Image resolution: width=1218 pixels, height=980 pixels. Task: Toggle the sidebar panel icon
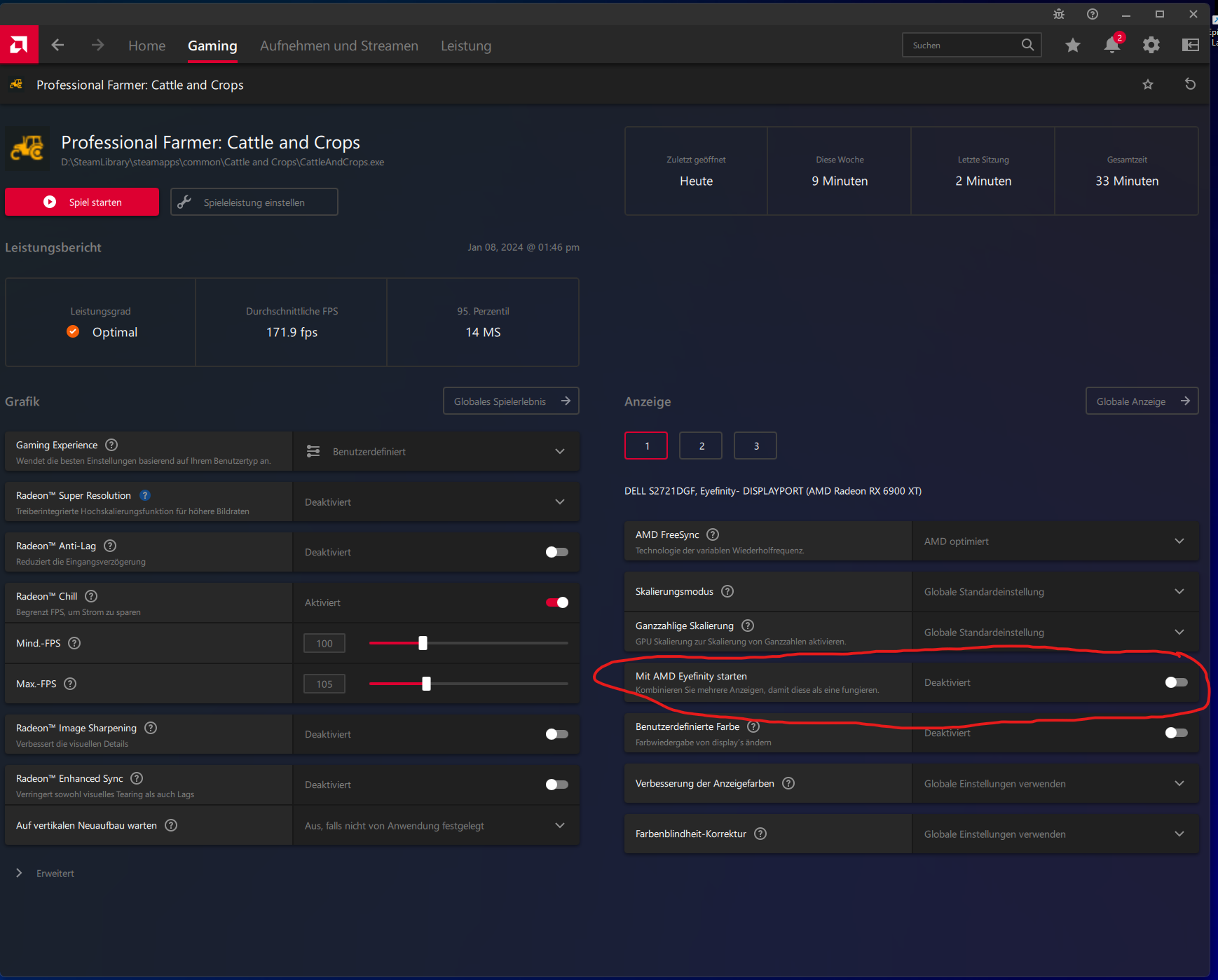pyautogui.click(x=1190, y=46)
